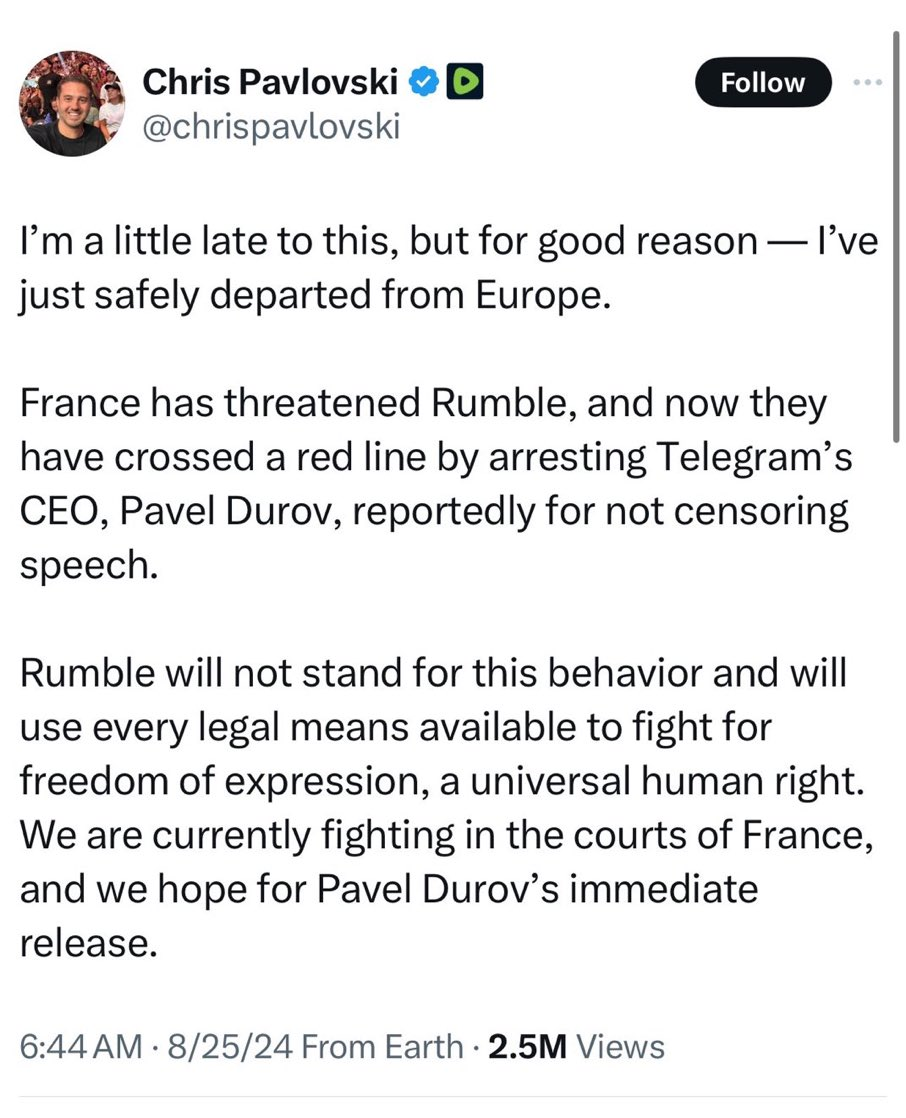Follow Chris Pavlovski
The image size is (906, 1118).
click(x=763, y=83)
